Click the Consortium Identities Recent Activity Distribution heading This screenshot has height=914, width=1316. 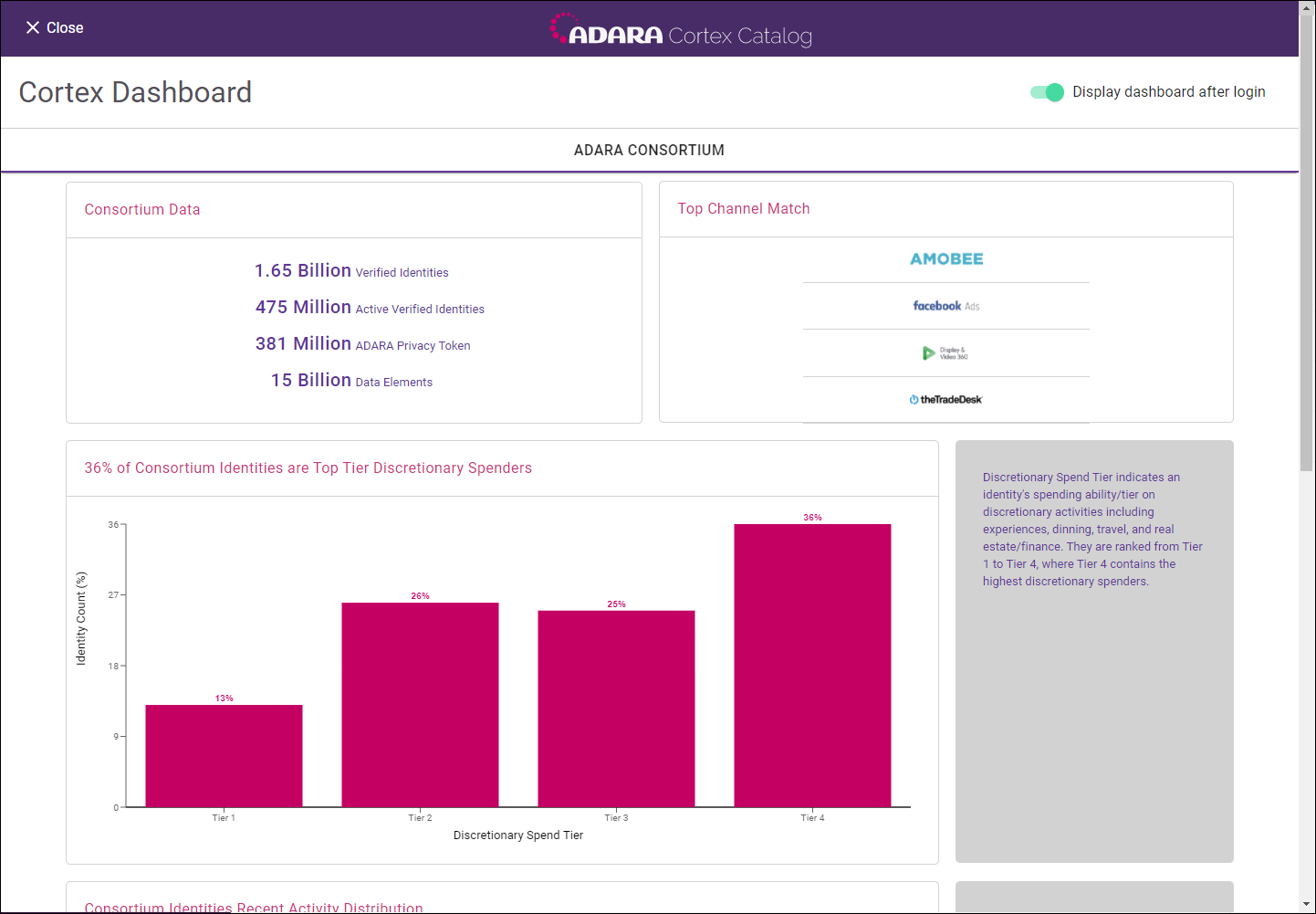point(254,908)
